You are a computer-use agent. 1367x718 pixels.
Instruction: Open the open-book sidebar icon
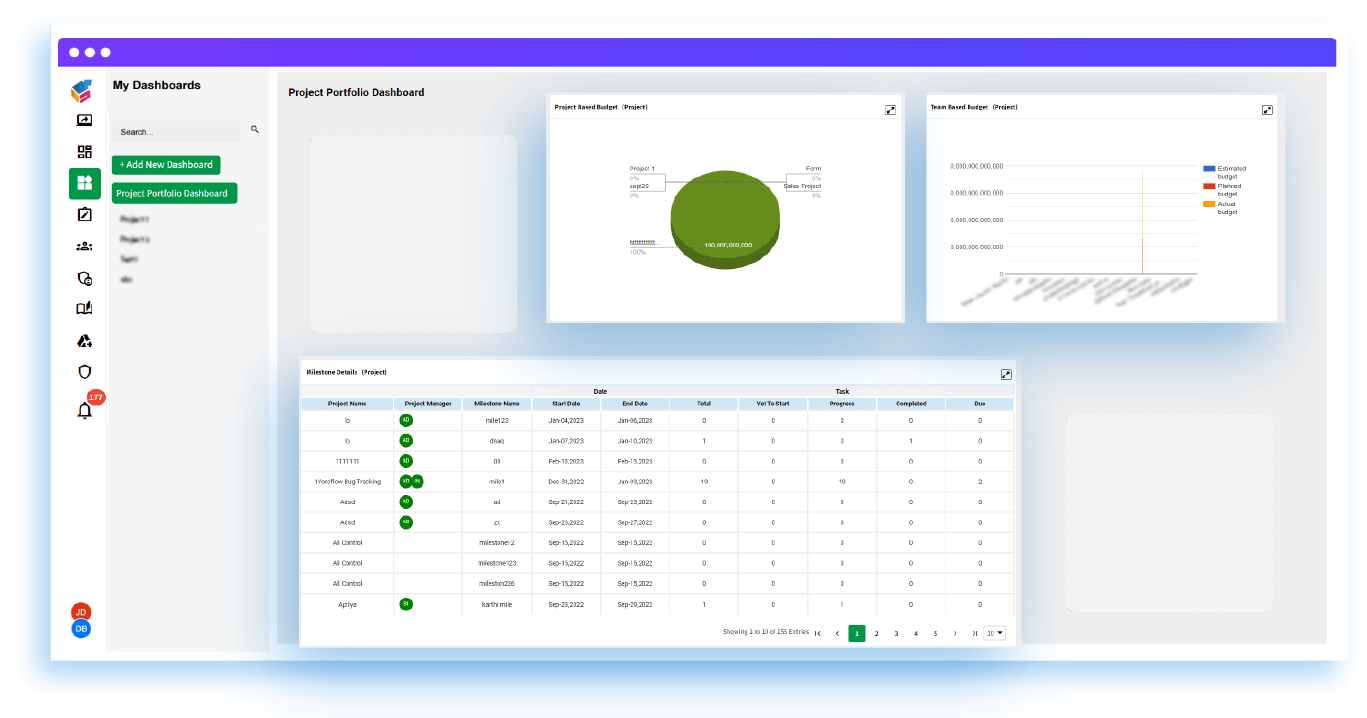coord(84,309)
